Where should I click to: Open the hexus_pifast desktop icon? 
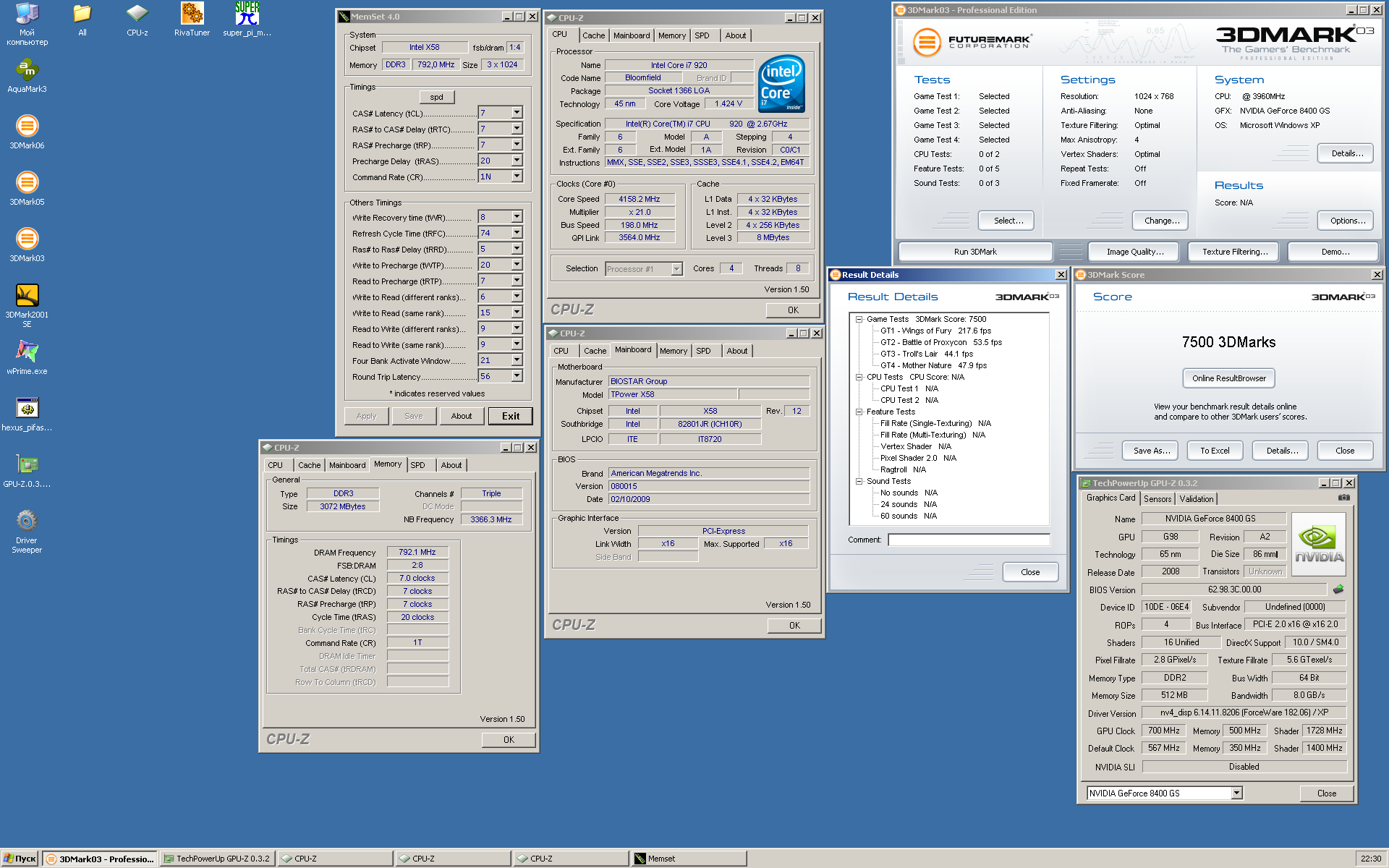pos(27,414)
